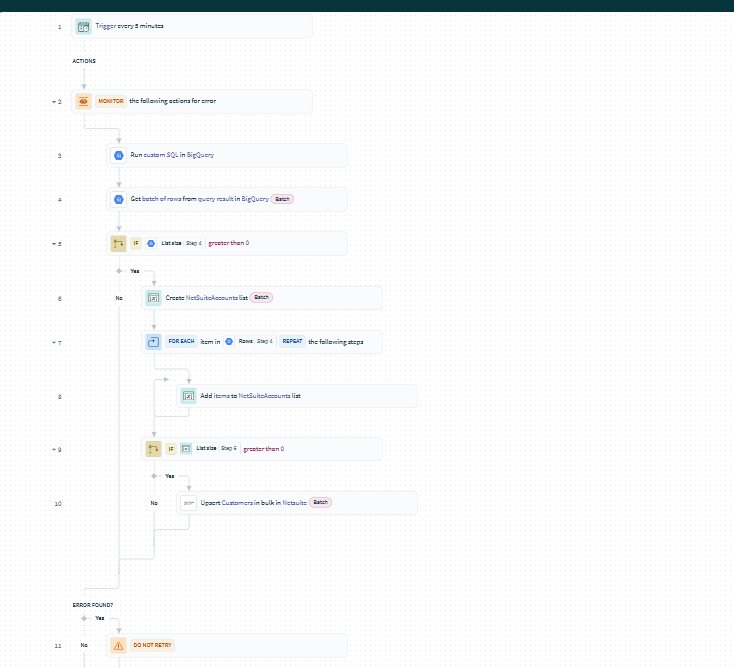Click the IF branch icon in step 9

[153, 449]
